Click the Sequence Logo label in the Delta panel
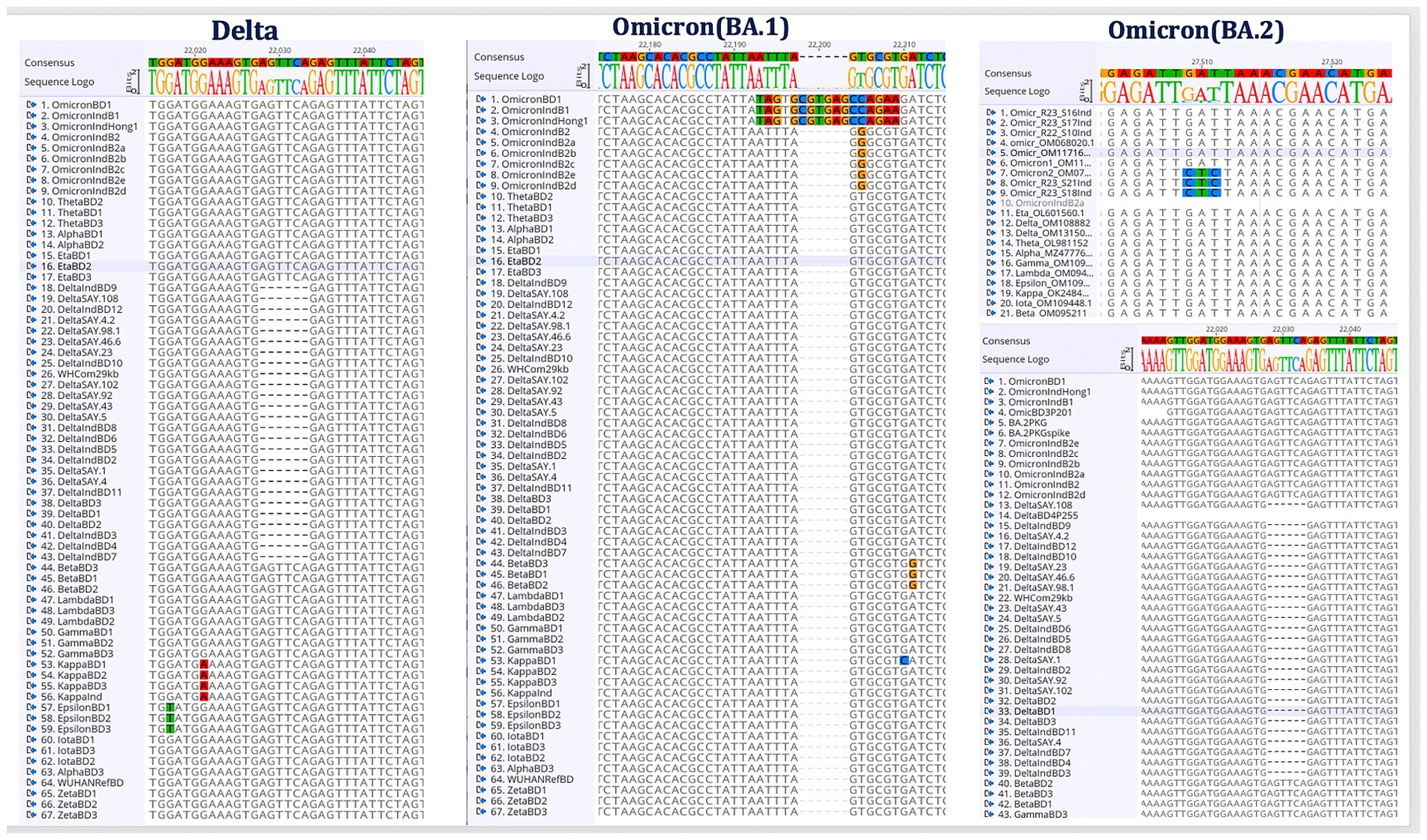Screen dimensions: 1427x840 [59, 82]
